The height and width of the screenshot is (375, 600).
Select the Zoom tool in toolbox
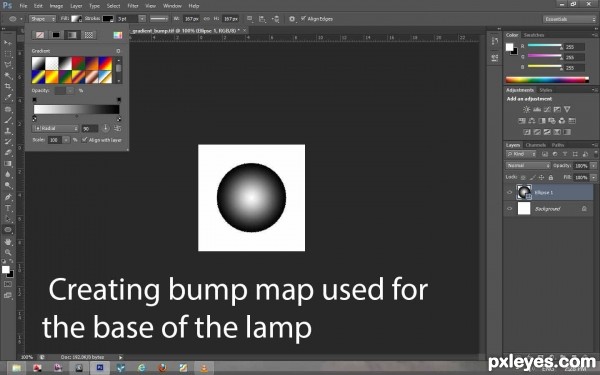tap(8, 252)
